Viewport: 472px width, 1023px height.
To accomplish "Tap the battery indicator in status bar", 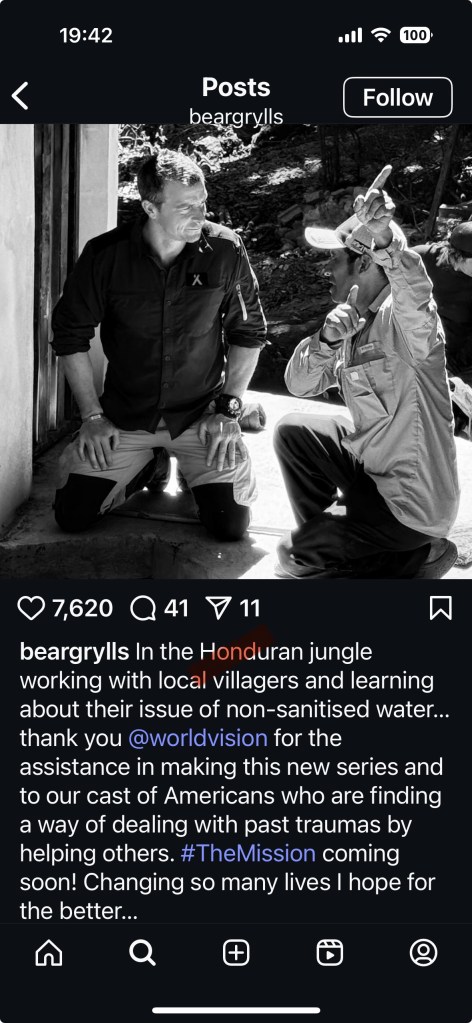I will pyautogui.click(x=416, y=35).
